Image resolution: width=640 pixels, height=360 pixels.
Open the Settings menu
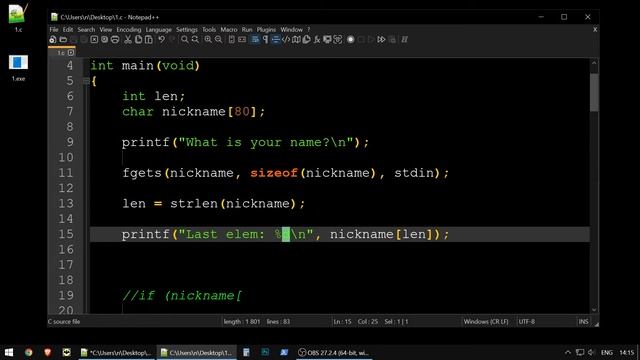187,29
